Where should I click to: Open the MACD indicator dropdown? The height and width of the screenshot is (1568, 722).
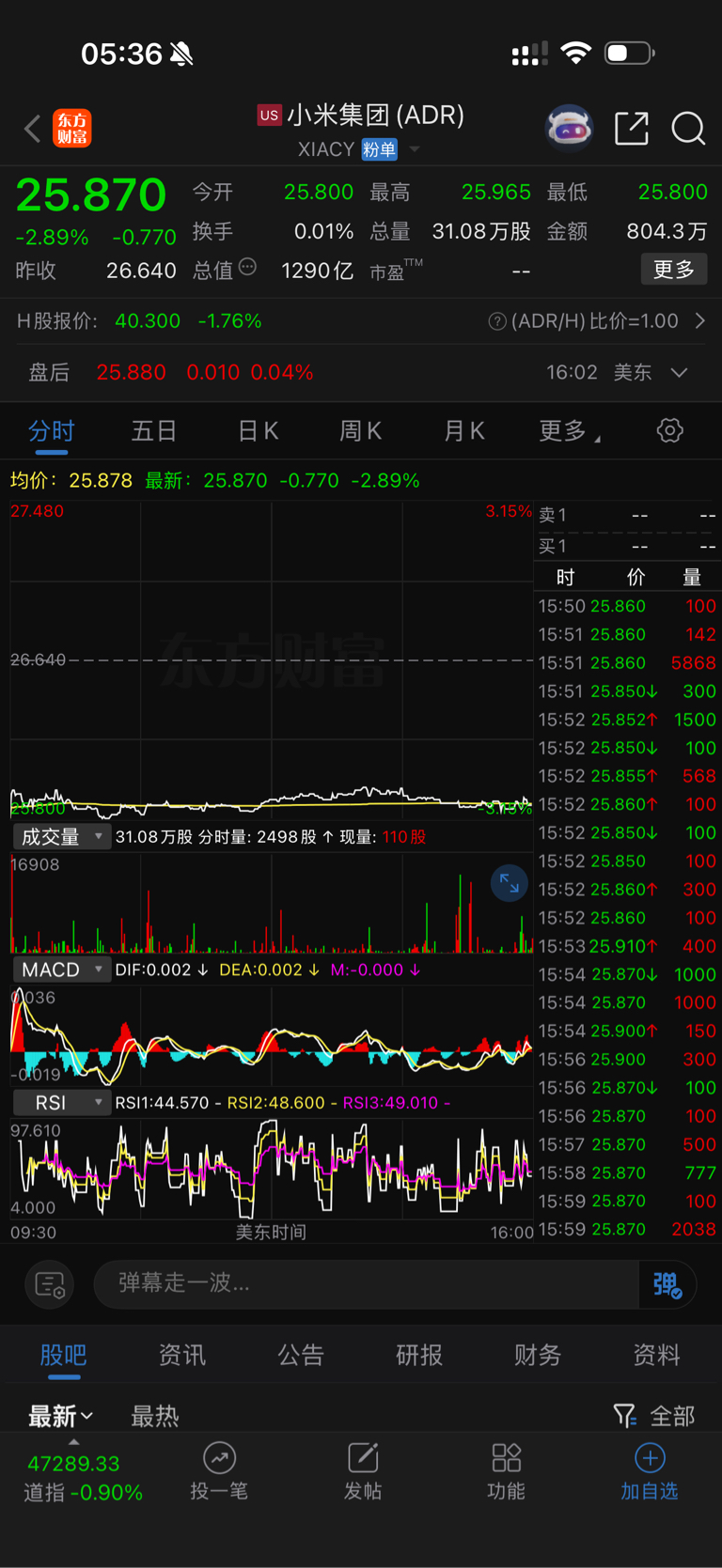click(62, 970)
